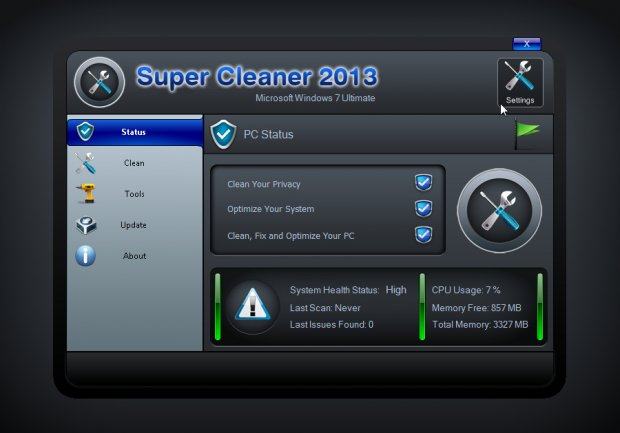
Task: Click green health bar left of warning icon
Action: point(218,307)
